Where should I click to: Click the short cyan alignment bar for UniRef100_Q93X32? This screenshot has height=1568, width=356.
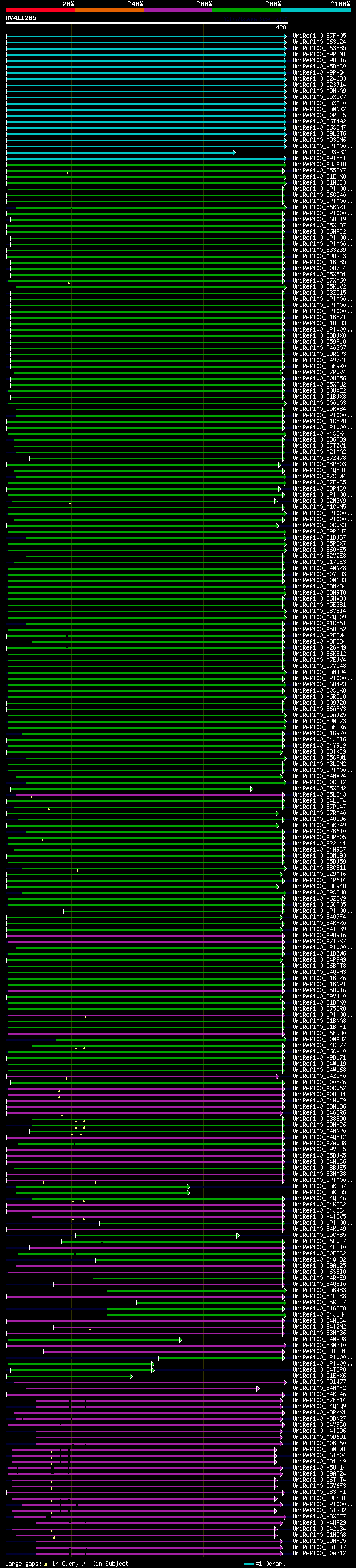pyautogui.click(x=121, y=152)
